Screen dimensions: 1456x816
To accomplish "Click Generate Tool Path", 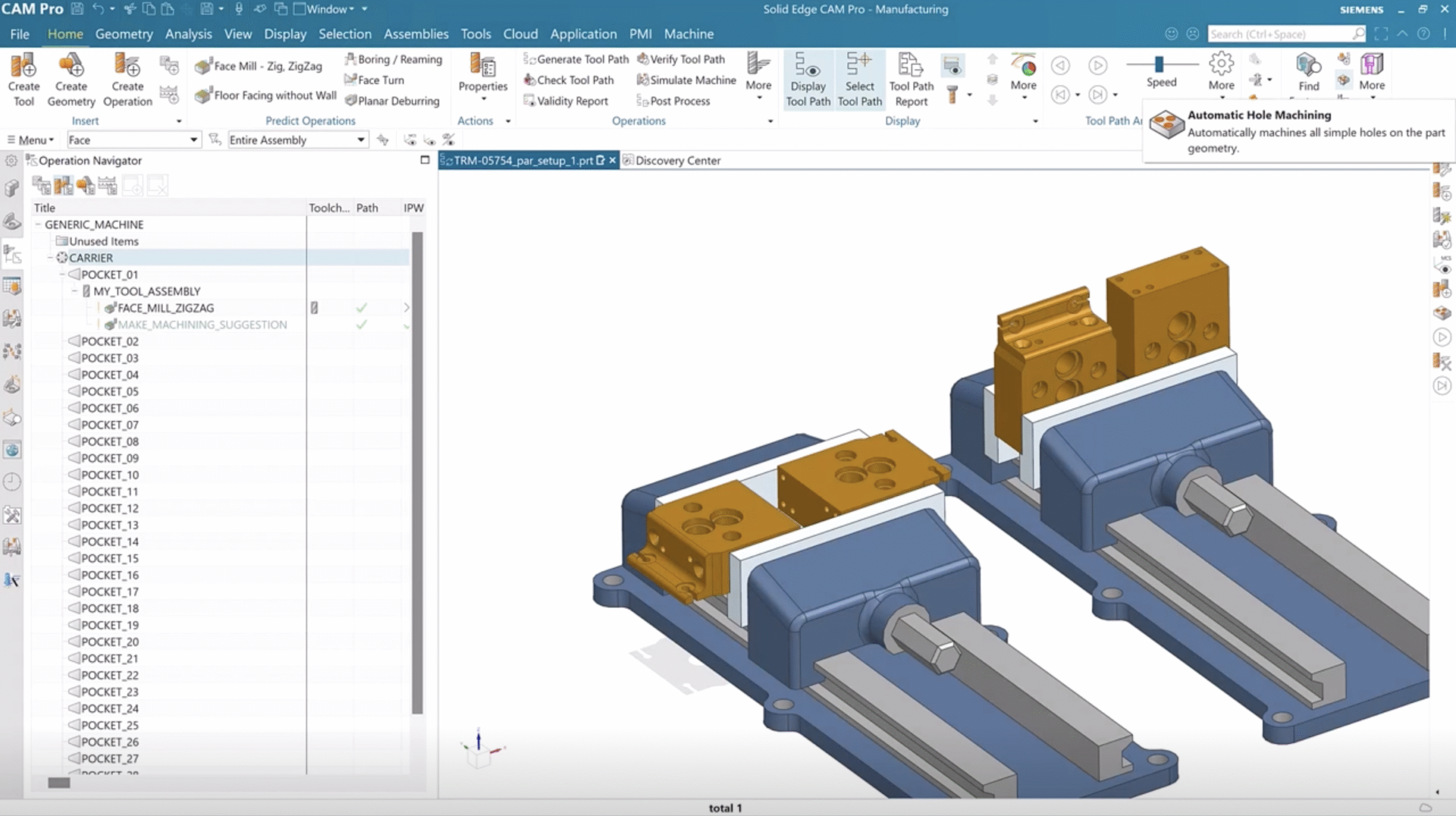I will tap(576, 59).
